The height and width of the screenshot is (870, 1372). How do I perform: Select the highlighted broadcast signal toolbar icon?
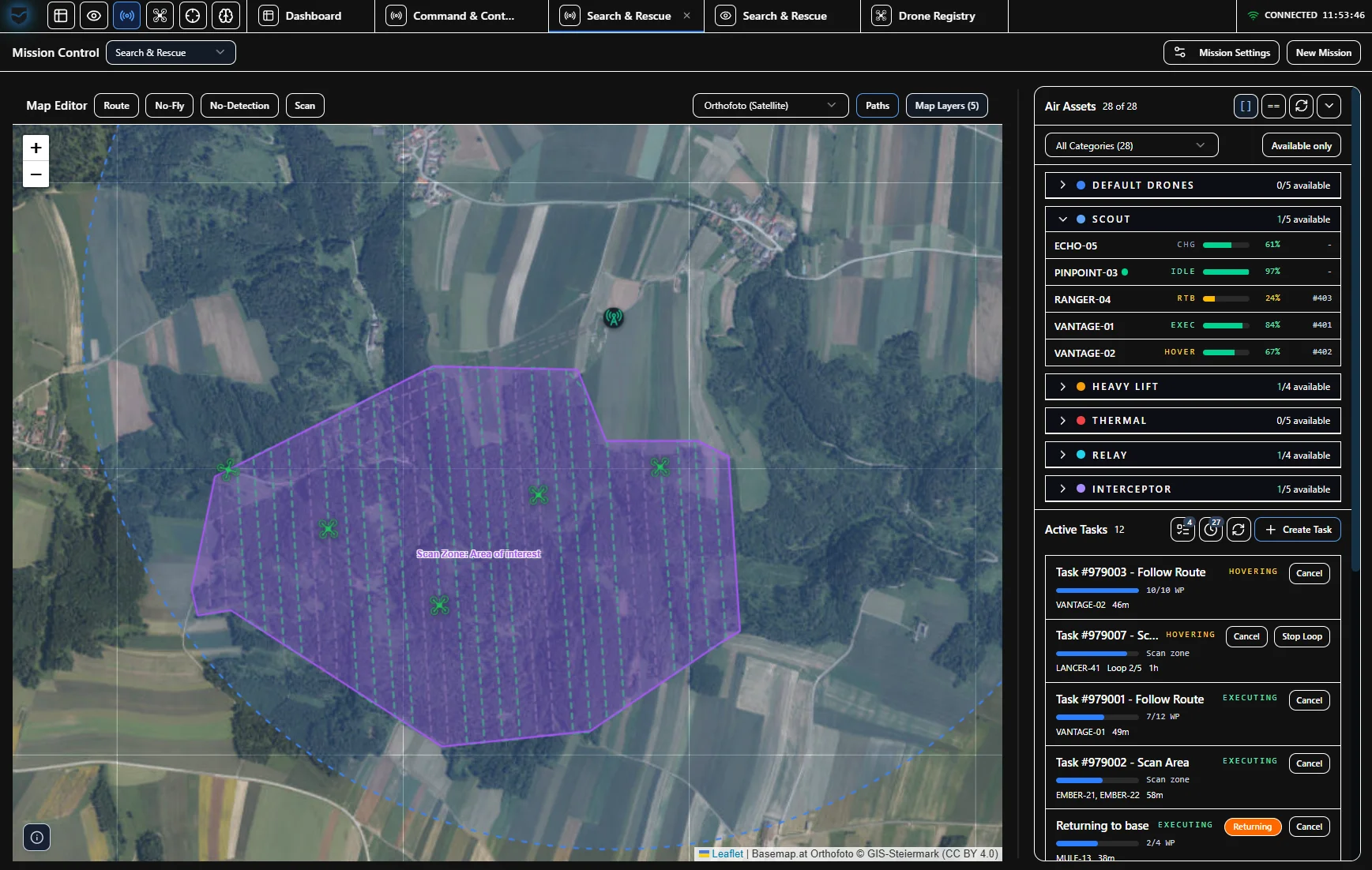click(x=127, y=16)
